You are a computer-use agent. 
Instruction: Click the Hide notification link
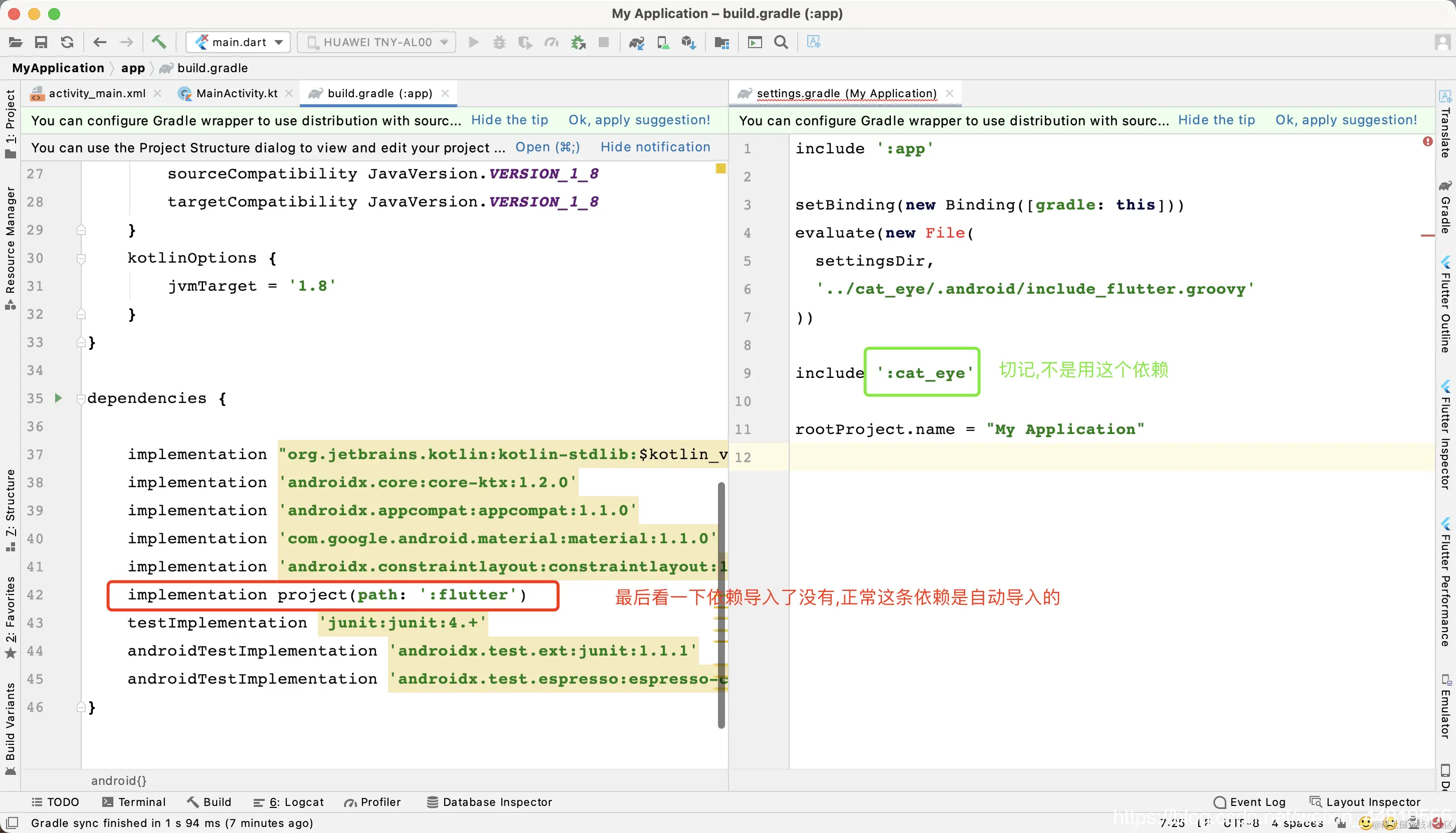pos(655,147)
